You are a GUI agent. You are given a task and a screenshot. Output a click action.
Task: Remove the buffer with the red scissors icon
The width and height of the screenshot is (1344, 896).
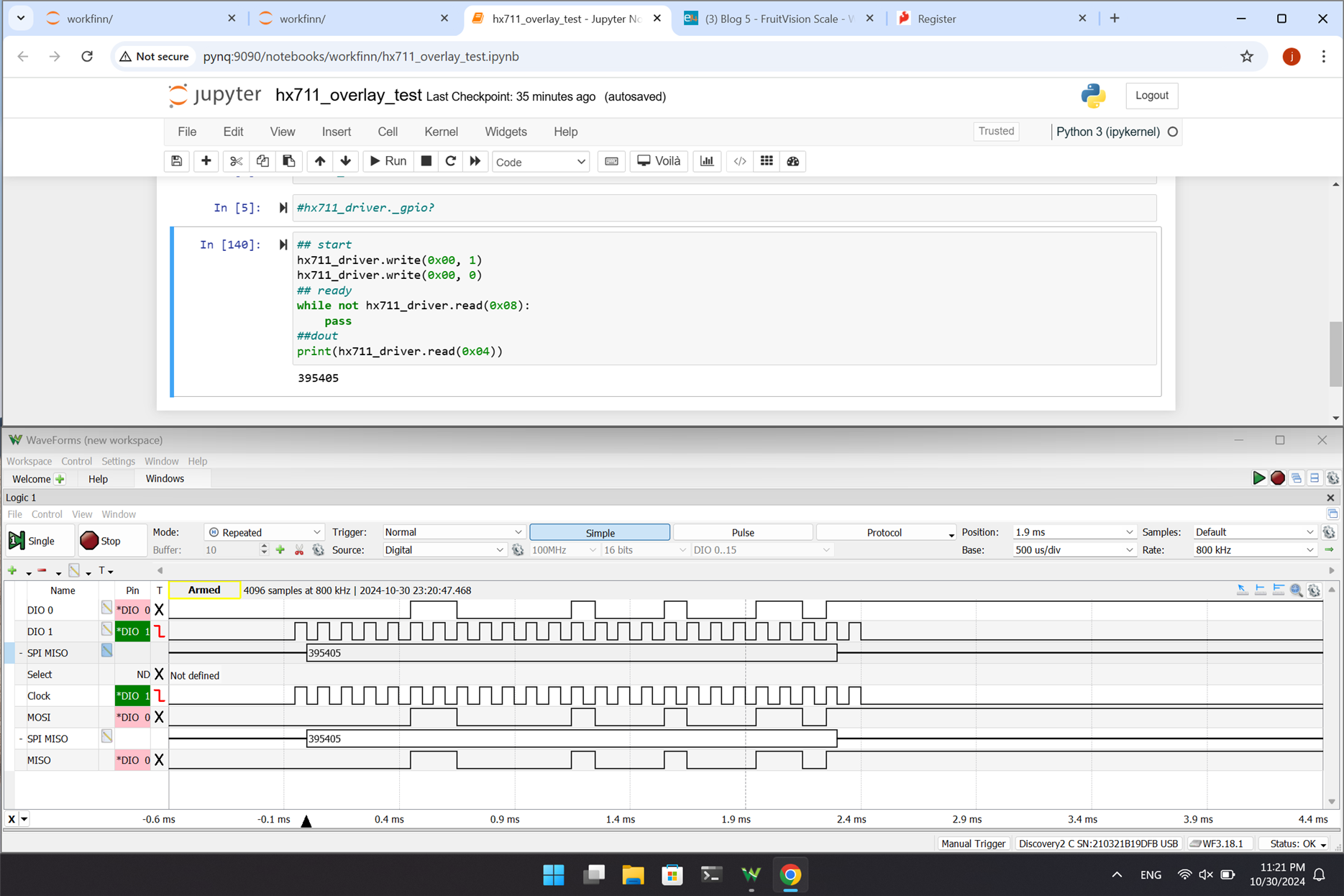coord(299,550)
